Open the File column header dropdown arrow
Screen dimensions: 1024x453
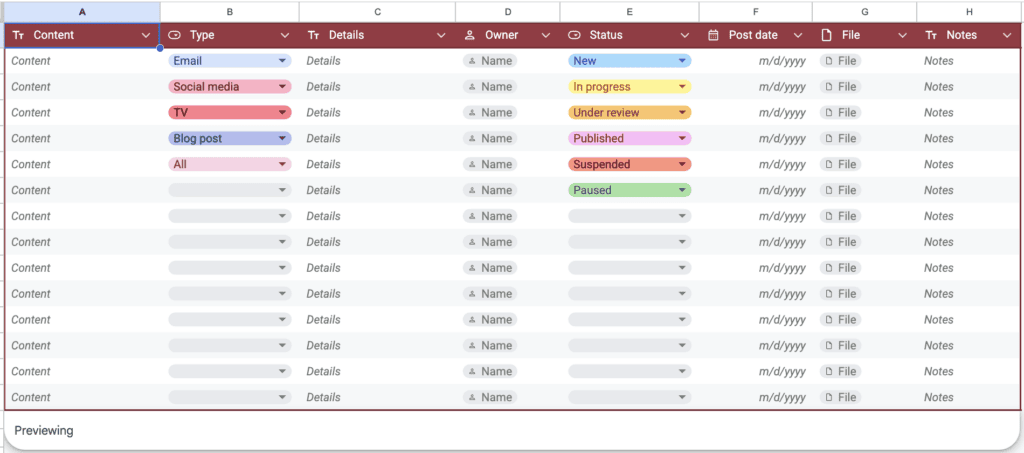pos(903,35)
